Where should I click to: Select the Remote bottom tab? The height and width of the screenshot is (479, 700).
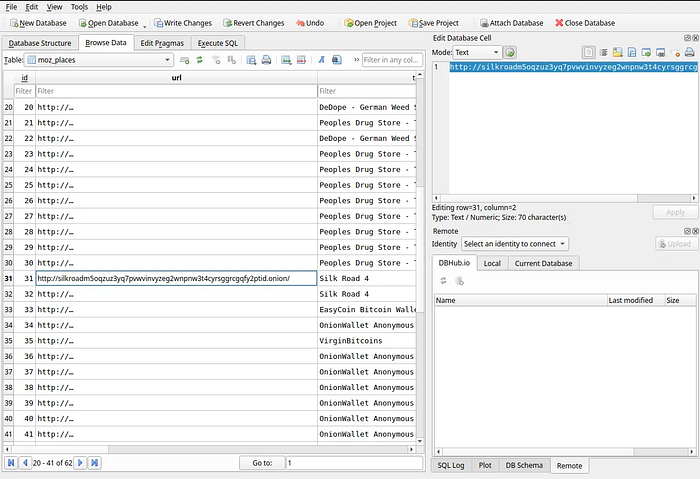[569, 466]
